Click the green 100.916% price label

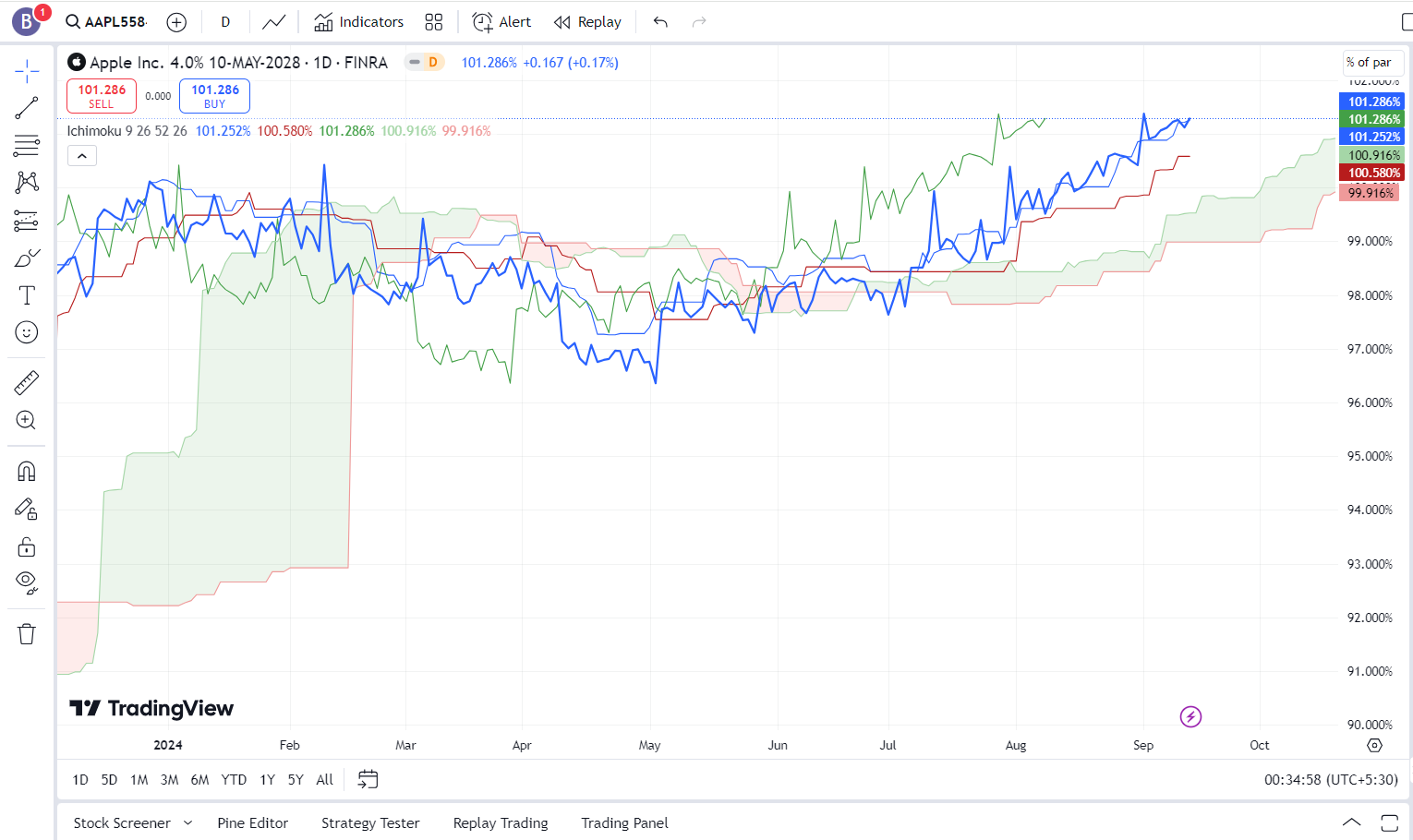[1373, 155]
